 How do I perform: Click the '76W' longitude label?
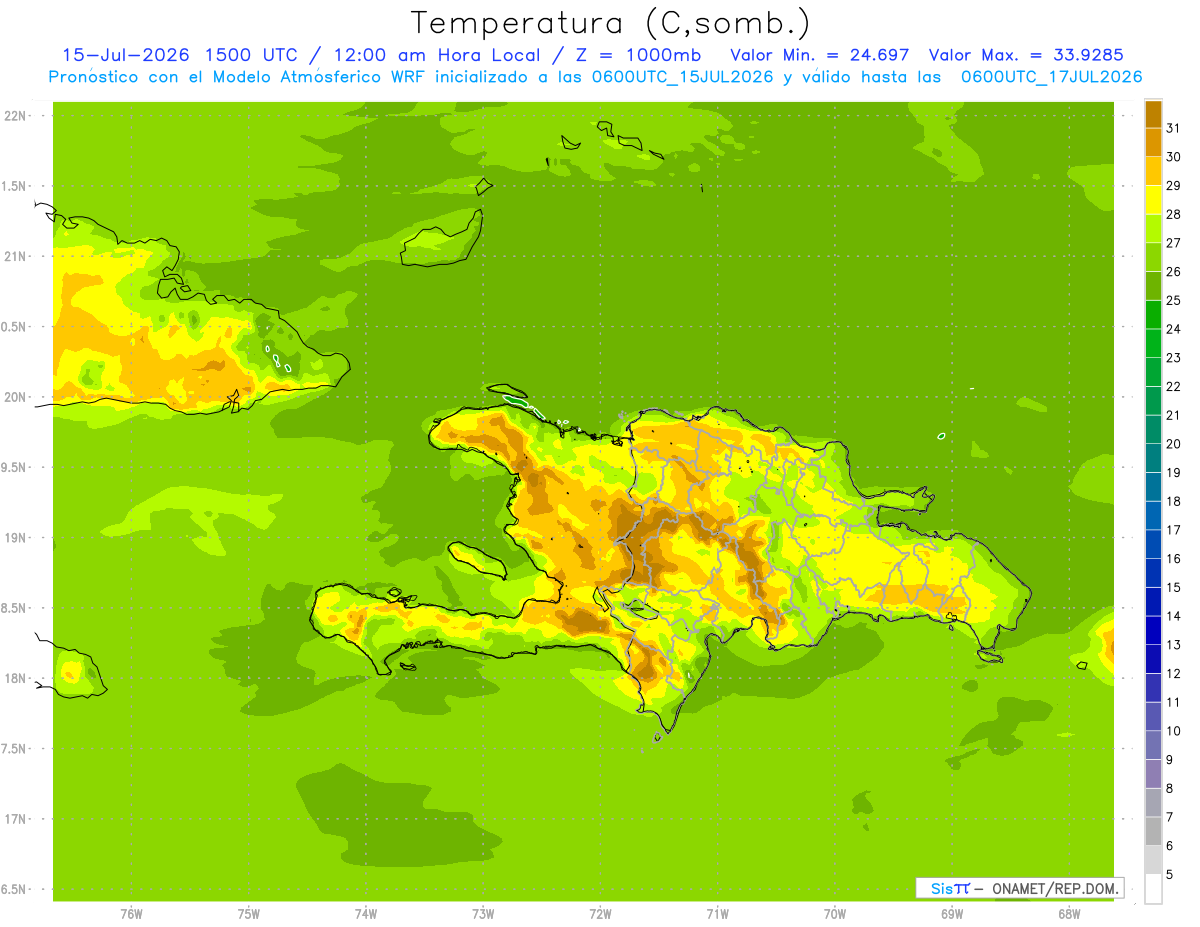pyautogui.click(x=131, y=913)
